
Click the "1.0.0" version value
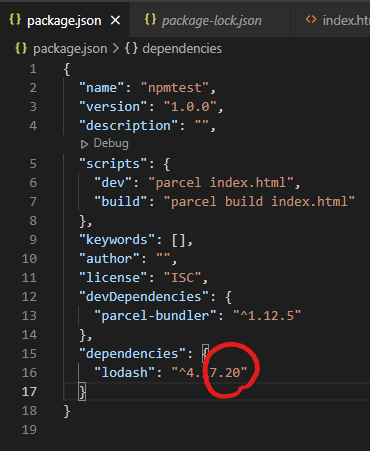[x=190, y=107]
